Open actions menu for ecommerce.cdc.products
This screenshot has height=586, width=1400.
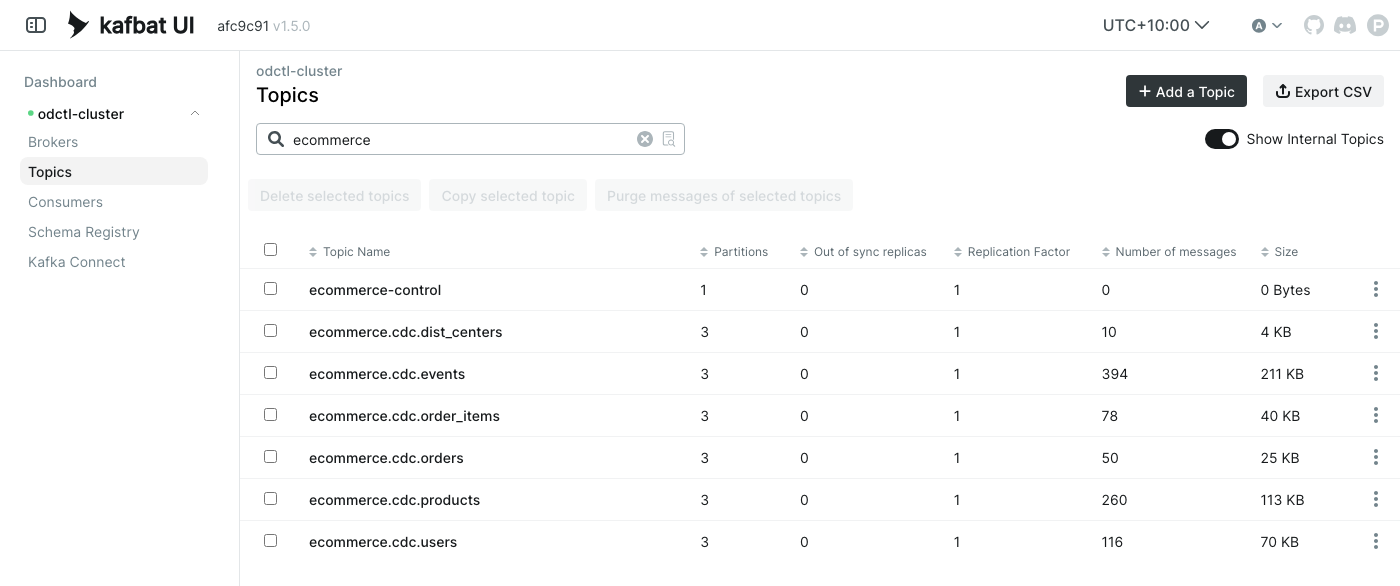pos(1376,499)
